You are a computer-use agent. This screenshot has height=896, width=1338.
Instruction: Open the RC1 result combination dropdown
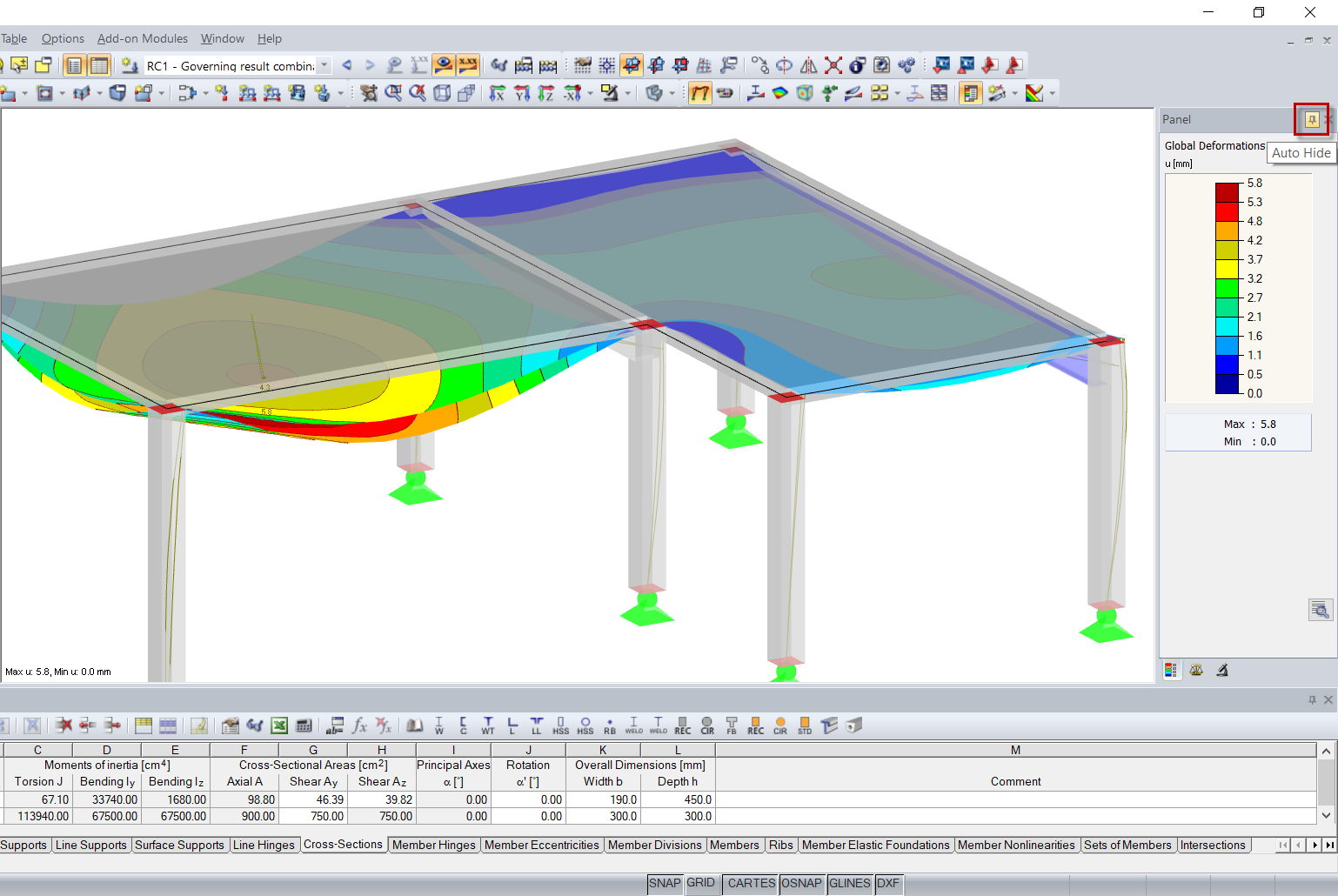coord(324,65)
